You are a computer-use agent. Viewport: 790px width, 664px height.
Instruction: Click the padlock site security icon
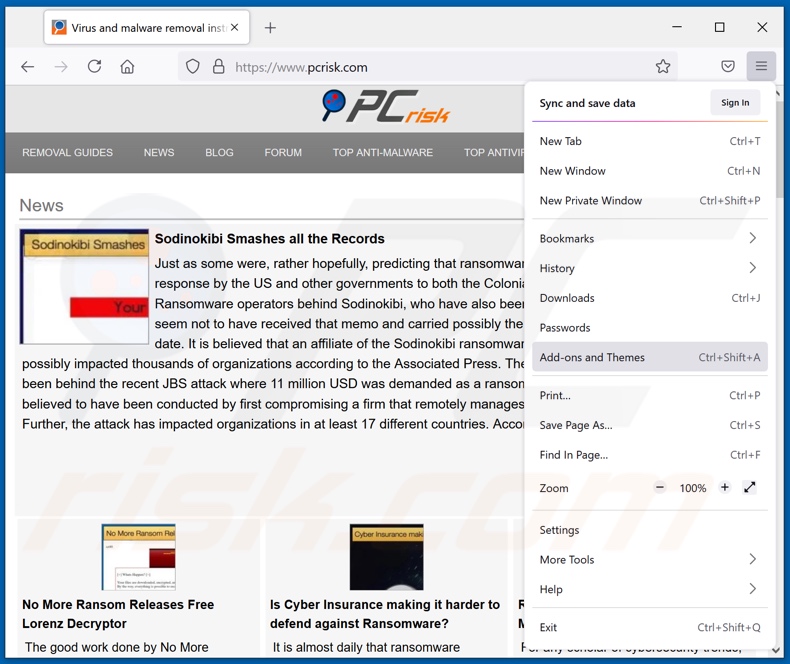click(x=218, y=67)
